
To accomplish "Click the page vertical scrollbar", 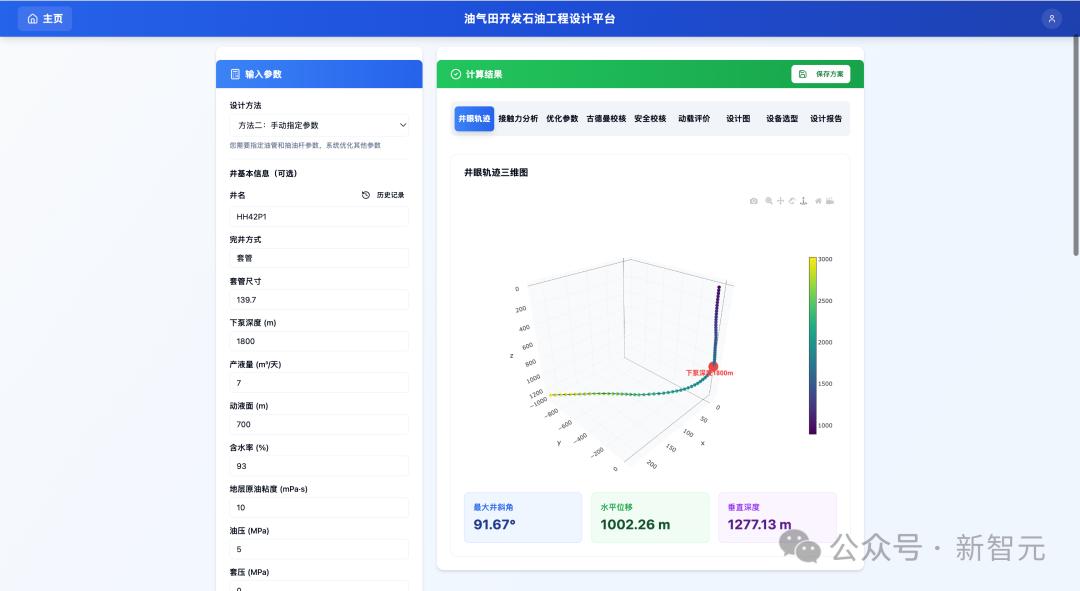I will [x=1076, y=147].
